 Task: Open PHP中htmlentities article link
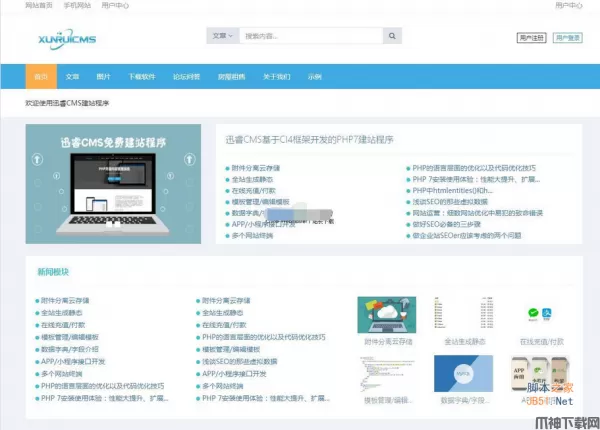[453, 191]
